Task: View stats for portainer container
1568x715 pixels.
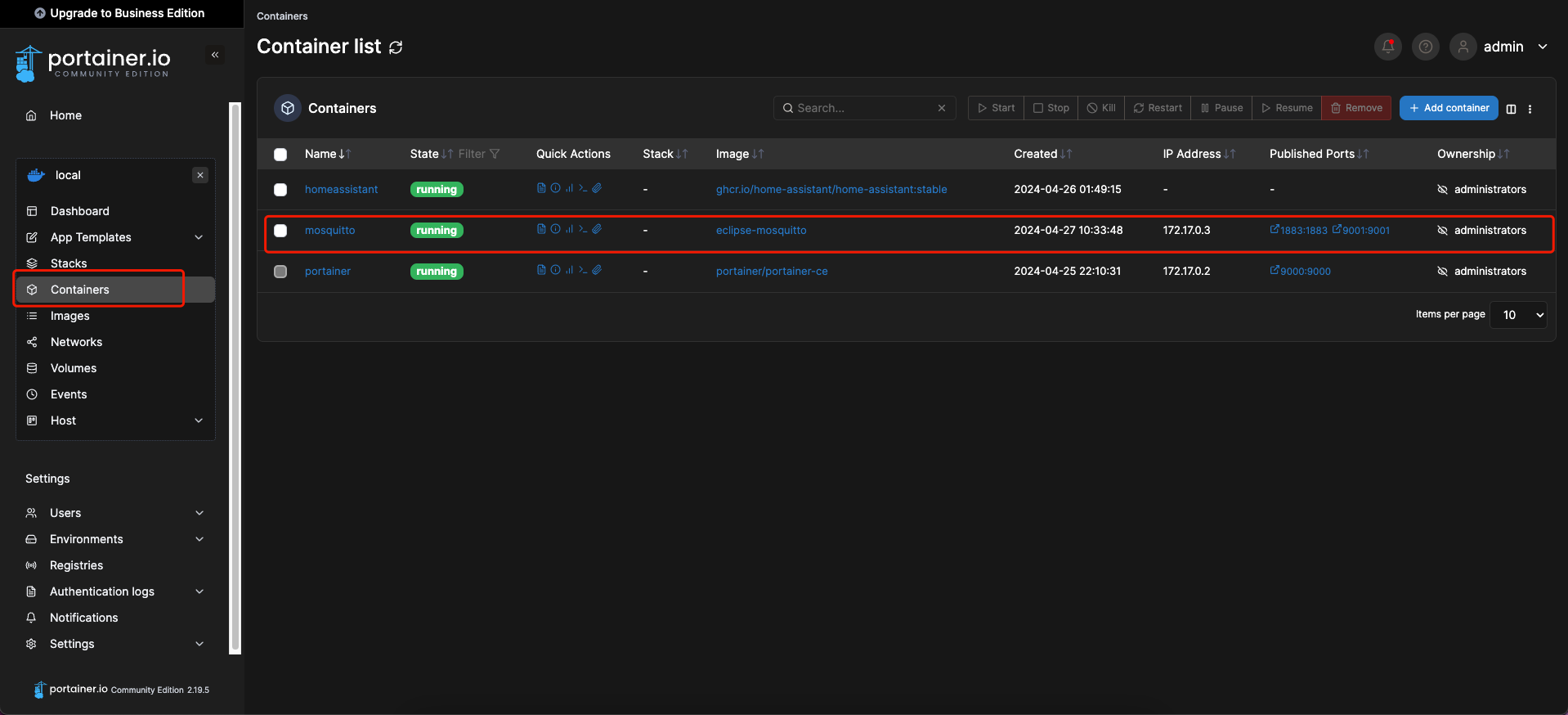Action: [569, 270]
